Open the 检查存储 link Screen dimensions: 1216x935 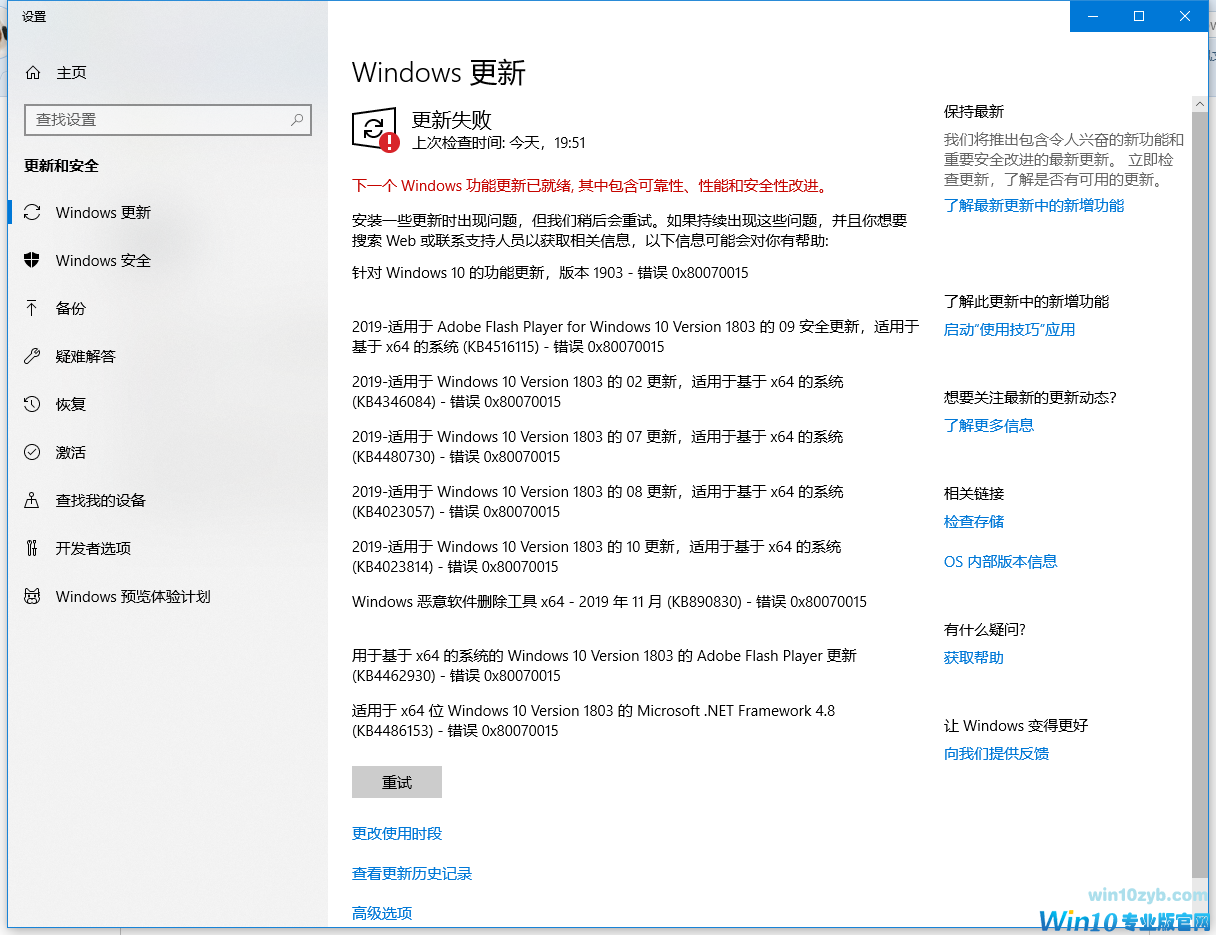974,521
